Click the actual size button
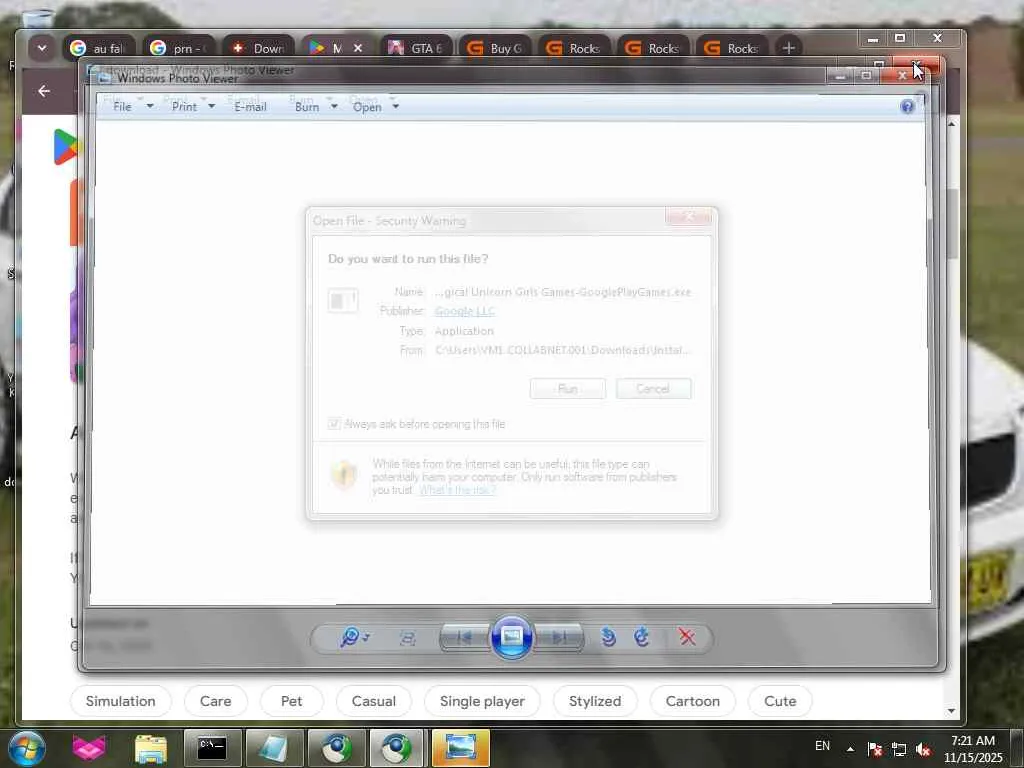Image resolution: width=1024 pixels, height=768 pixels. point(408,638)
